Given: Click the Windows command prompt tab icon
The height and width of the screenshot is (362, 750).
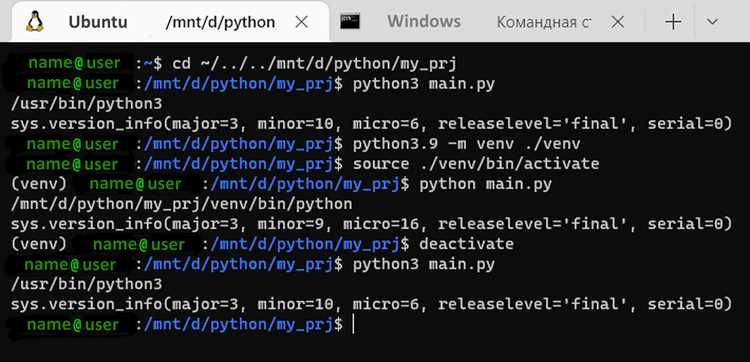Looking at the screenshot, I should point(350,22).
